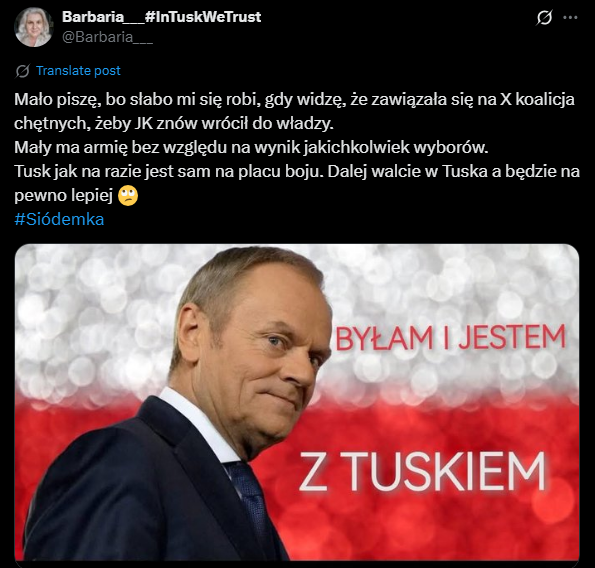
Task: Click the @Barbaria___ handle
Action: pyautogui.click(x=107, y=37)
